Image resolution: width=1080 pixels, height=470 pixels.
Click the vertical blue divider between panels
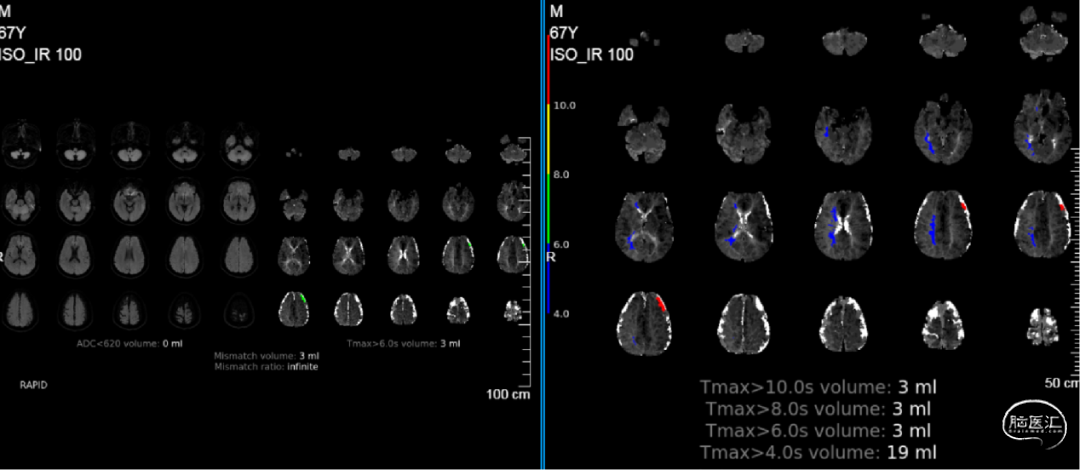pos(542,235)
